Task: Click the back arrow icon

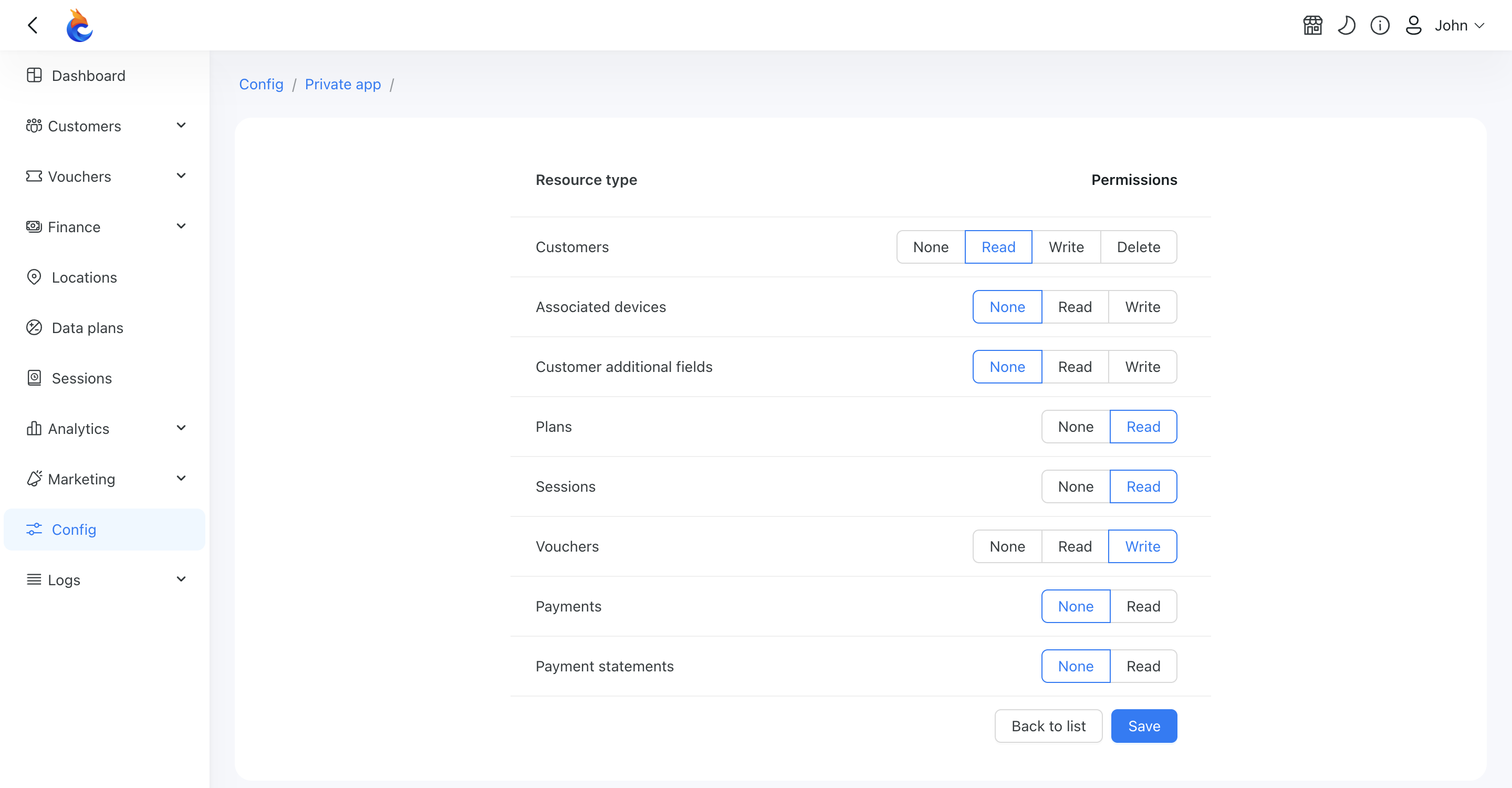Action: (x=33, y=25)
